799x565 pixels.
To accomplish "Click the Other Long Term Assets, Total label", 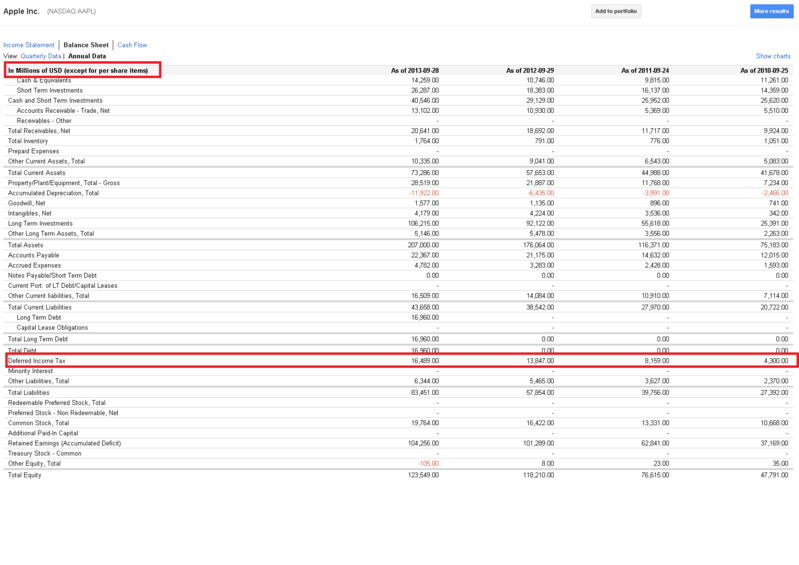I will (51, 233).
